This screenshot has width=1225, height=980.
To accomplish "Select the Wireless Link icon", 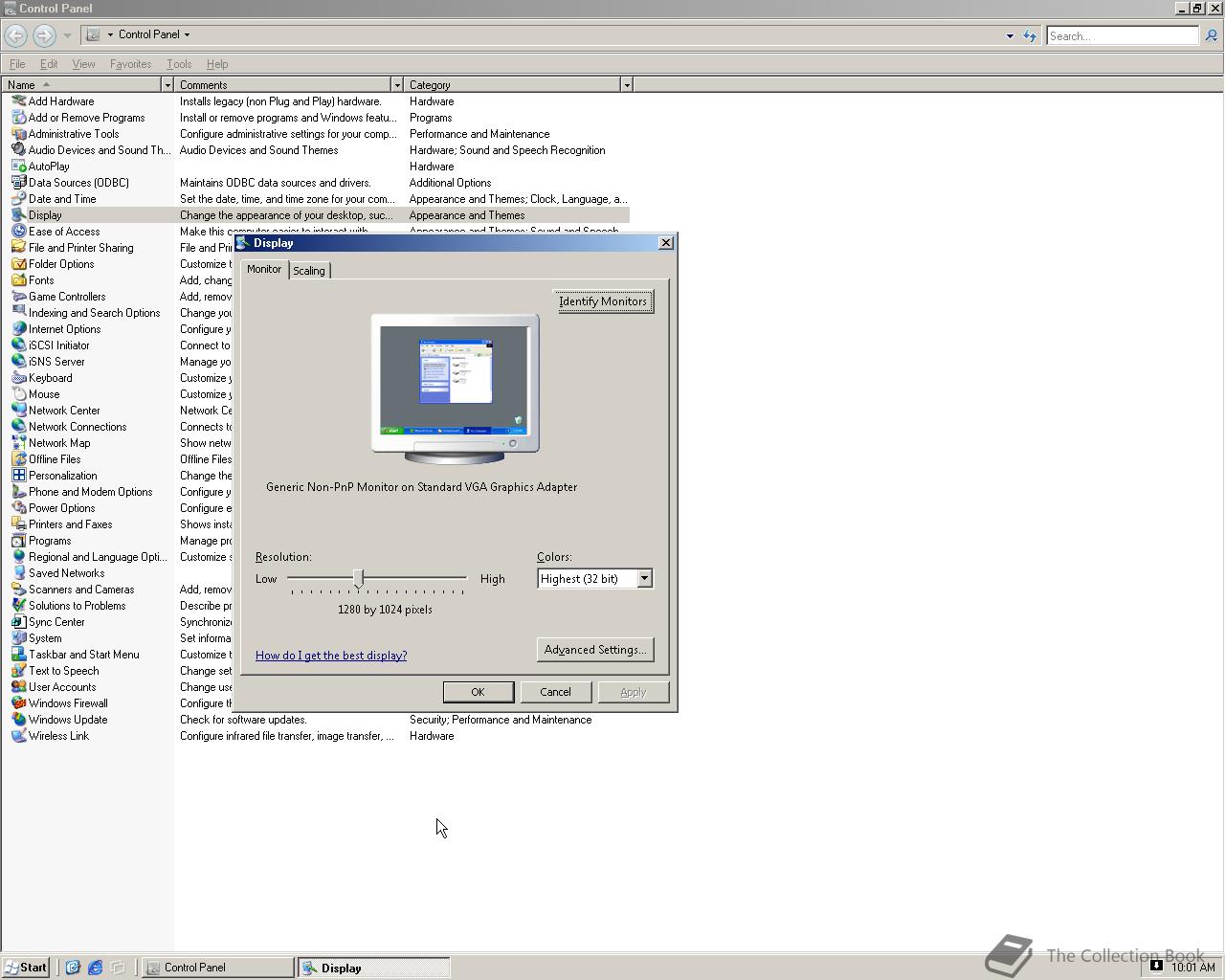I will tap(18, 736).
